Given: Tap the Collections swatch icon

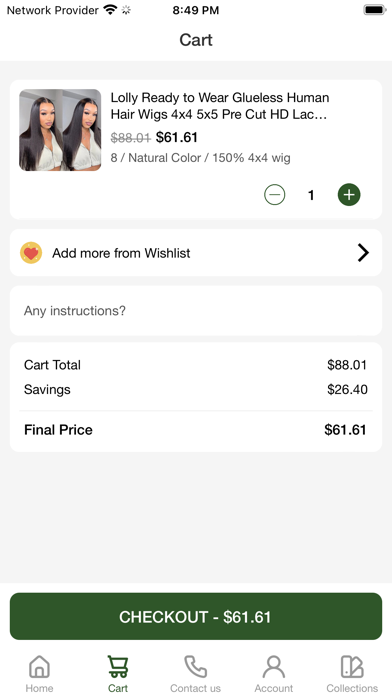Looking at the screenshot, I should tap(352, 667).
